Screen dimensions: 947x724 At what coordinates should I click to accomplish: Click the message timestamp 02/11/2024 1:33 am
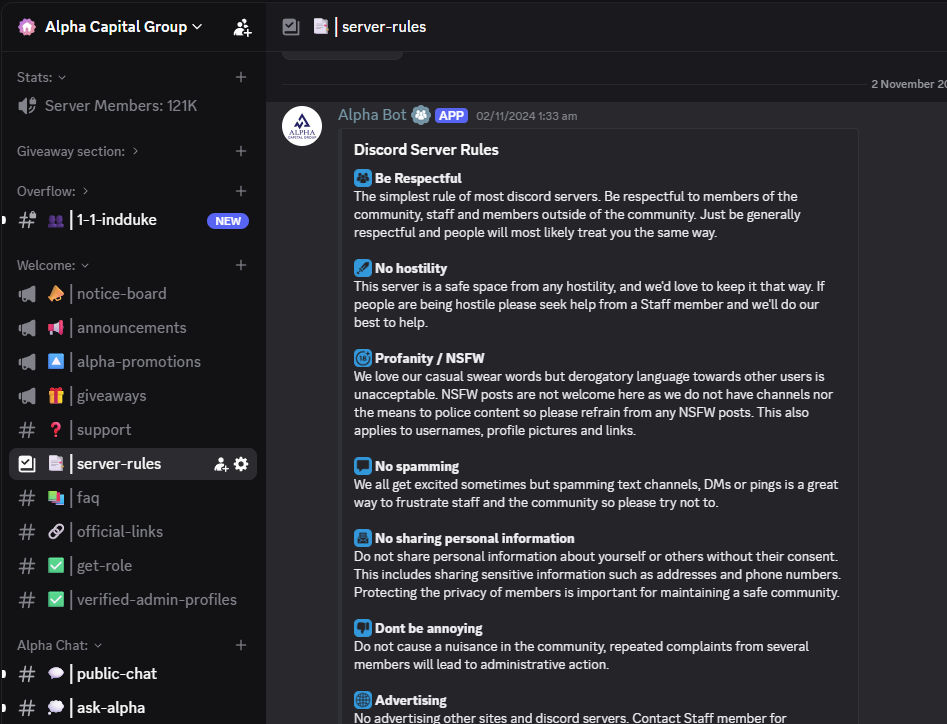coord(527,116)
